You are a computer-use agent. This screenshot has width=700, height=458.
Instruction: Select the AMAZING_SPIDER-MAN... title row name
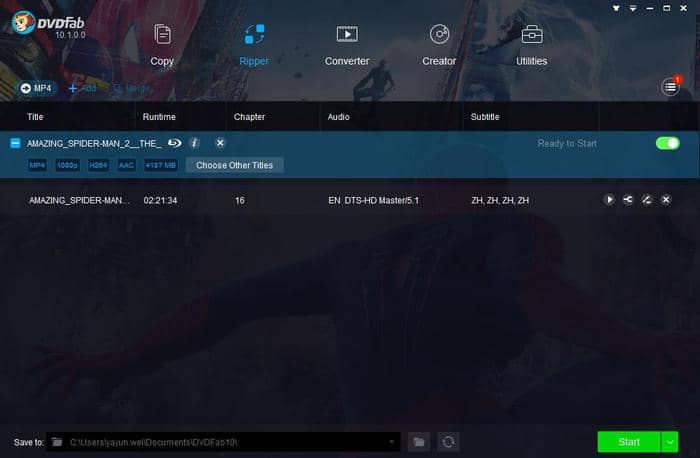point(79,200)
